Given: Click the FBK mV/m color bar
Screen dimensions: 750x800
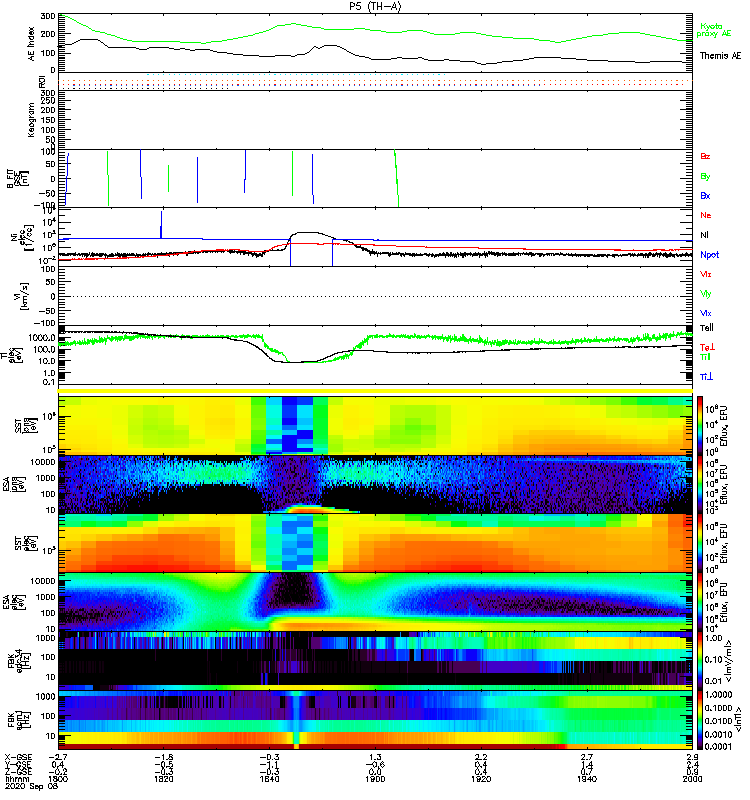Looking at the screenshot, I should point(700,661).
